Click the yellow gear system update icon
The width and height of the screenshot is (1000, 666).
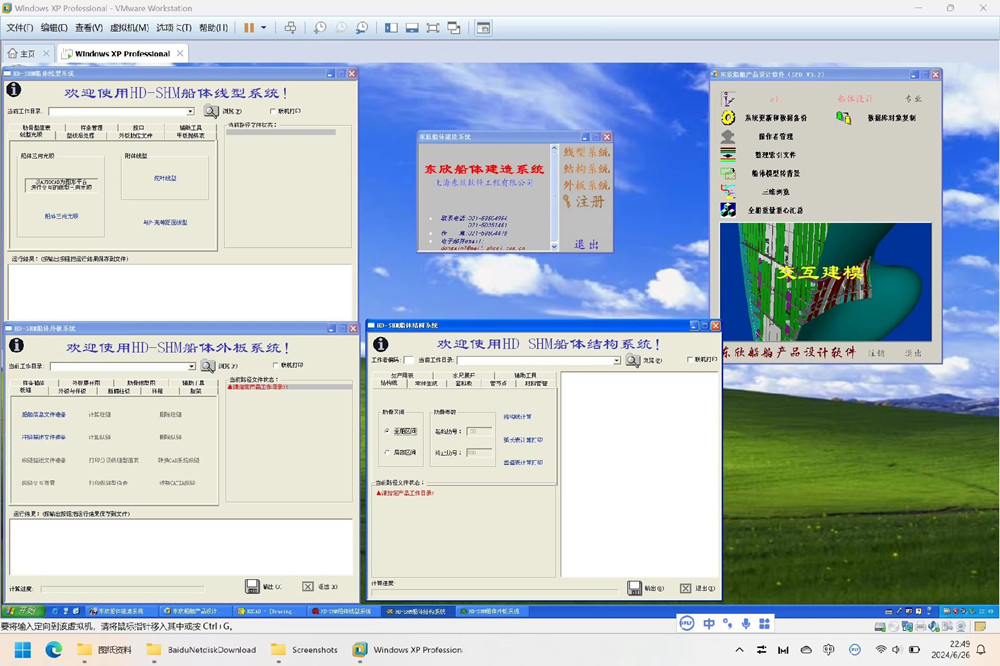click(x=728, y=117)
